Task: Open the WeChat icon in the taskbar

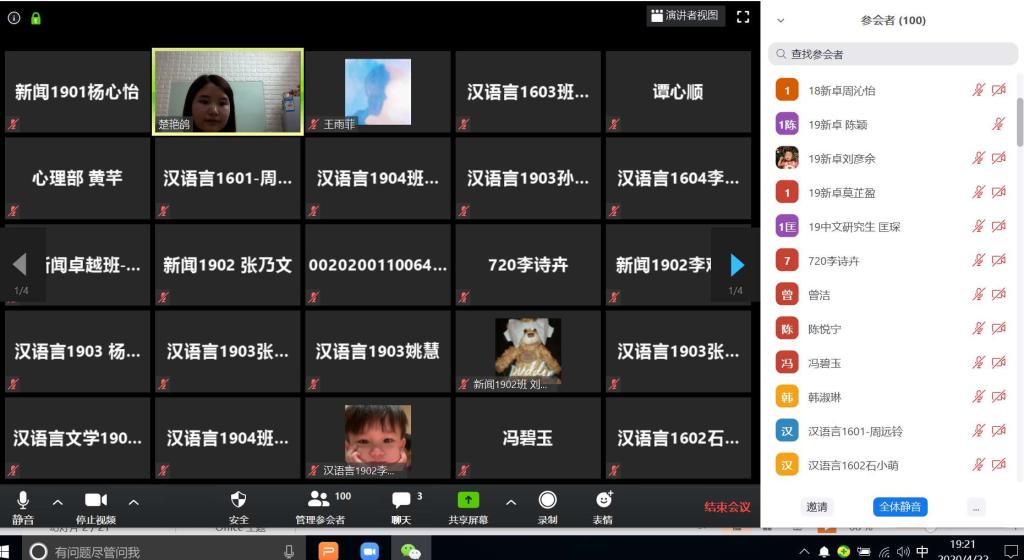Action: [x=410, y=551]
